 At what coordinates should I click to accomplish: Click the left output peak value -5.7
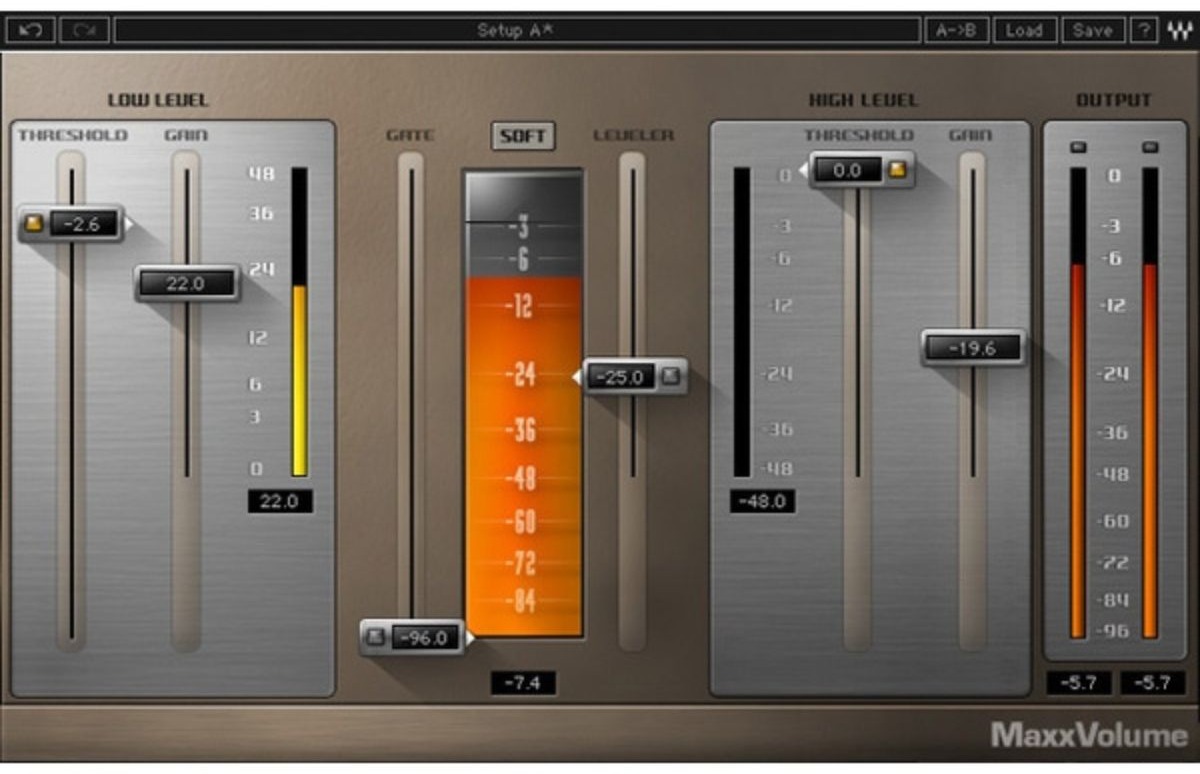point(1079,682)
